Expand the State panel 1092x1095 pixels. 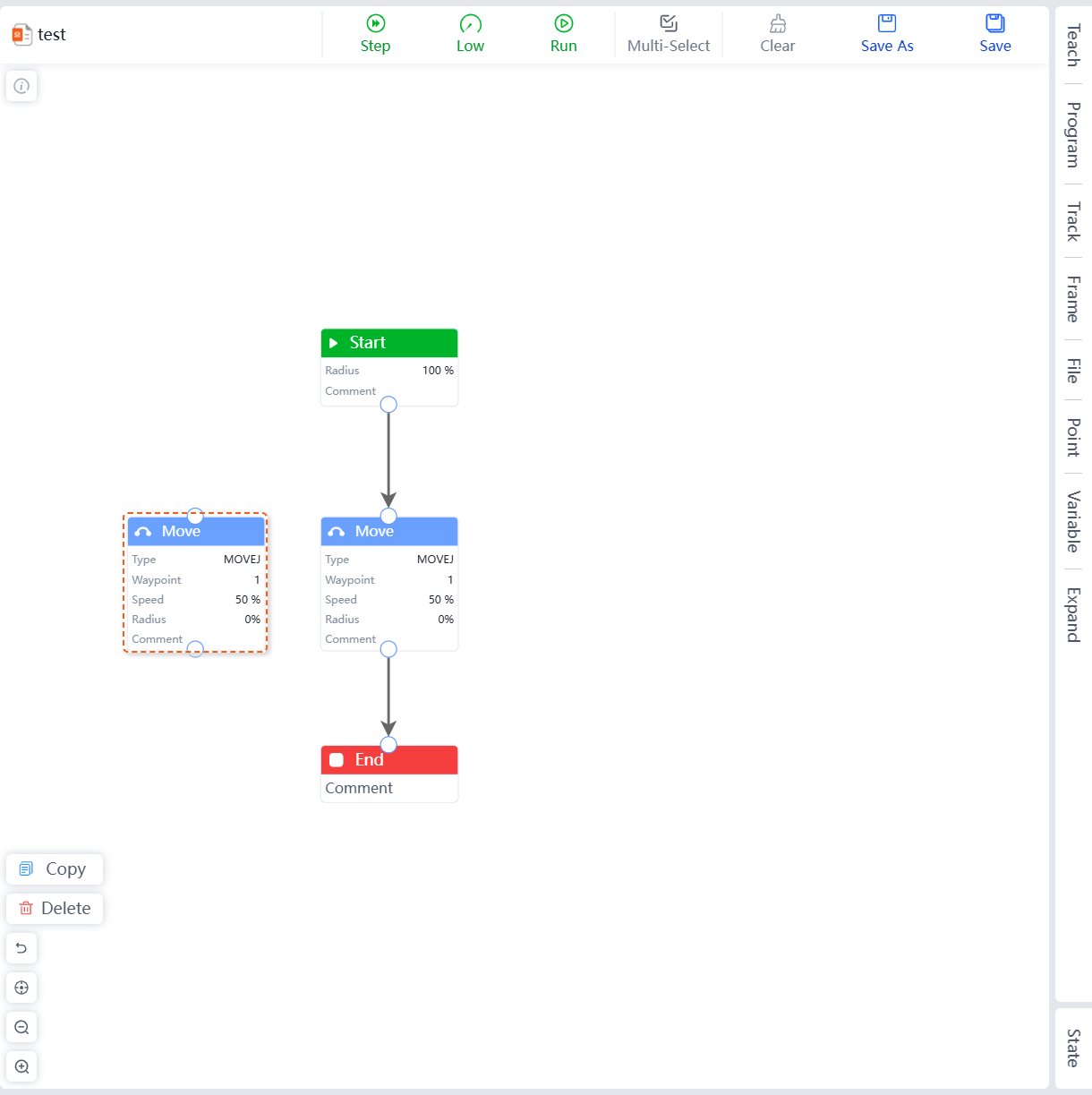pos(1072,1048)
